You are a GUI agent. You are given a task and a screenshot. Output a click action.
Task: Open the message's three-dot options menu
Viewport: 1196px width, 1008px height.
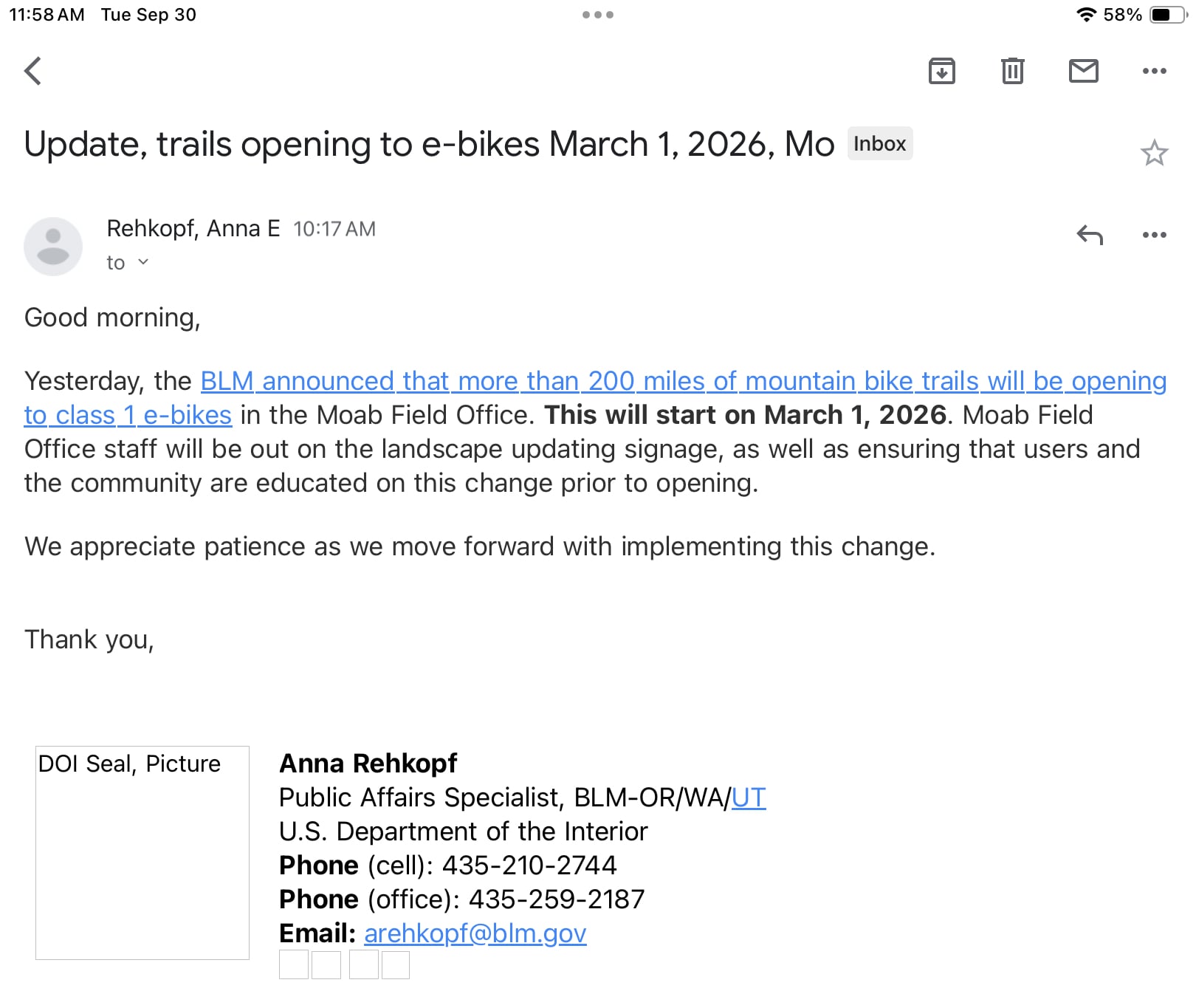1154,235
